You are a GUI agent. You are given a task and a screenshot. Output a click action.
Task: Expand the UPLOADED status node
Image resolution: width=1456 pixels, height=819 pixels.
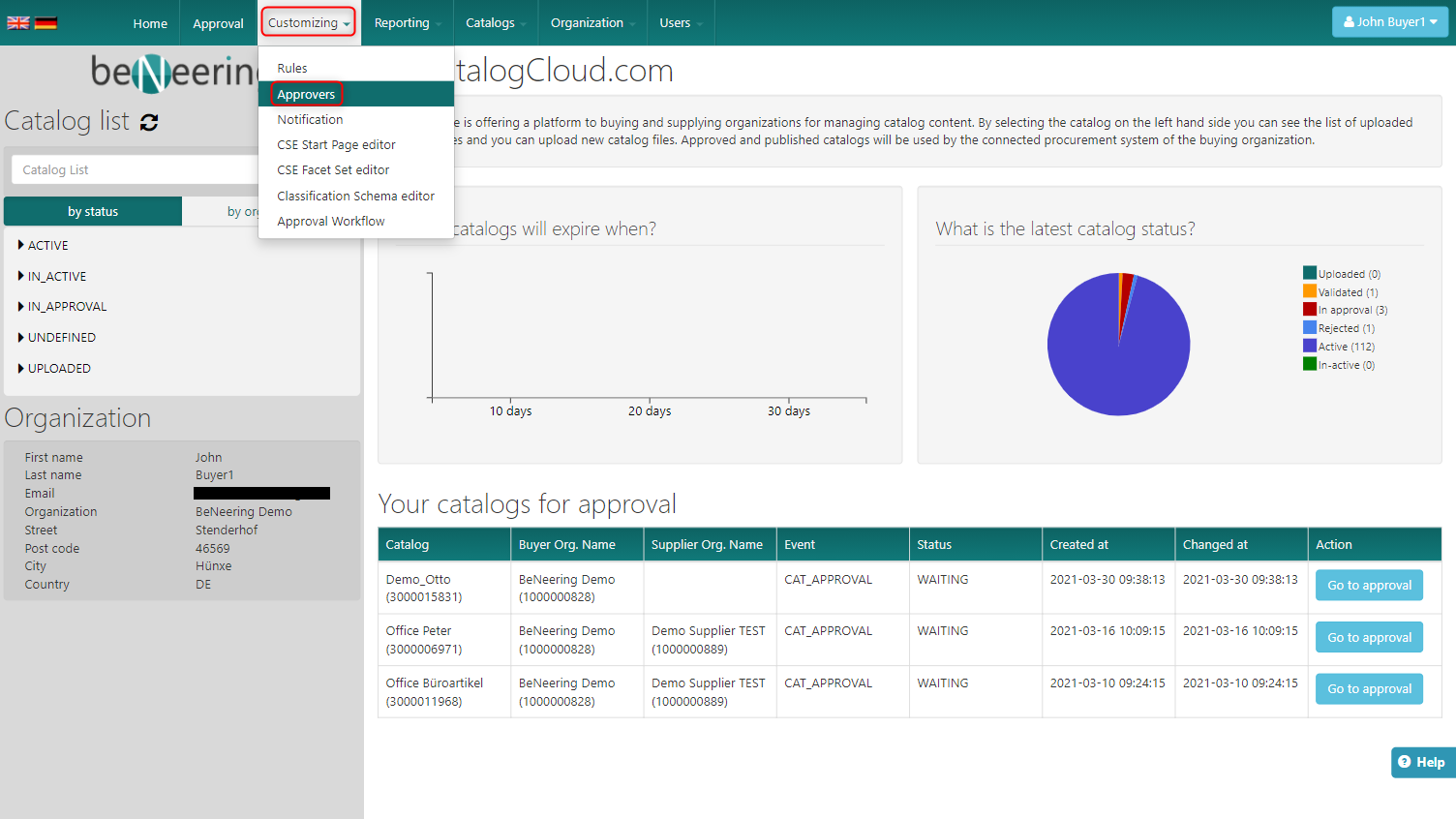point(21,368)
